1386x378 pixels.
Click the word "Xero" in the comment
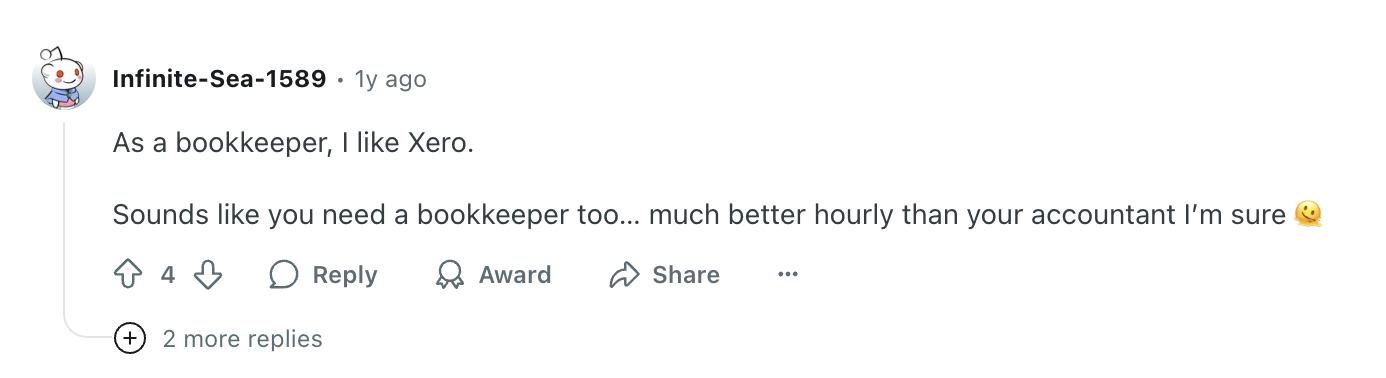click(x=439, y=144)
